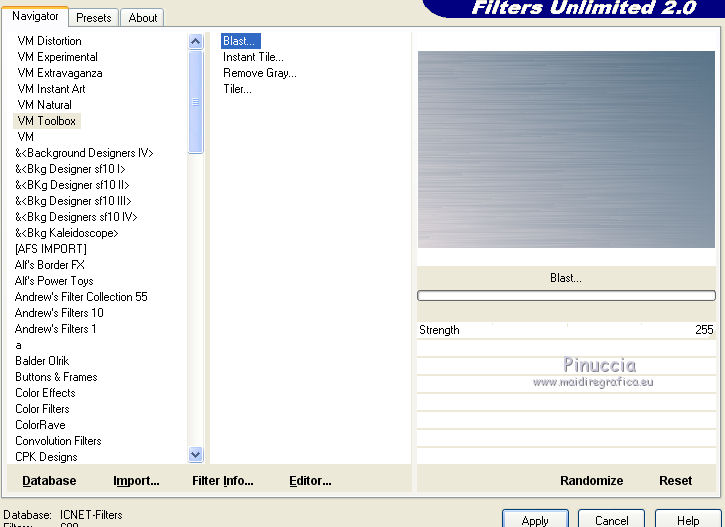Select ColorRave category
The image size is (725, 527).
[x=40, y=425]
